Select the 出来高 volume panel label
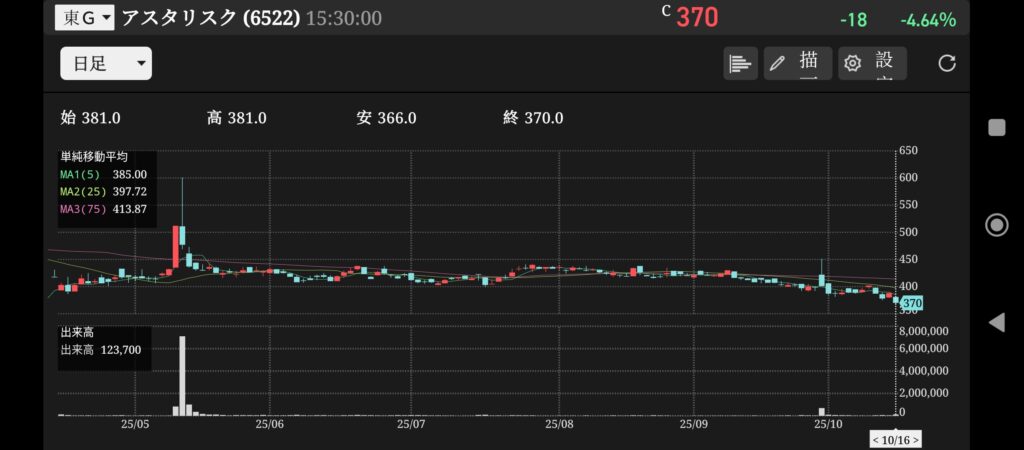This screenshot has height=450, width=1024. (77, 333)
